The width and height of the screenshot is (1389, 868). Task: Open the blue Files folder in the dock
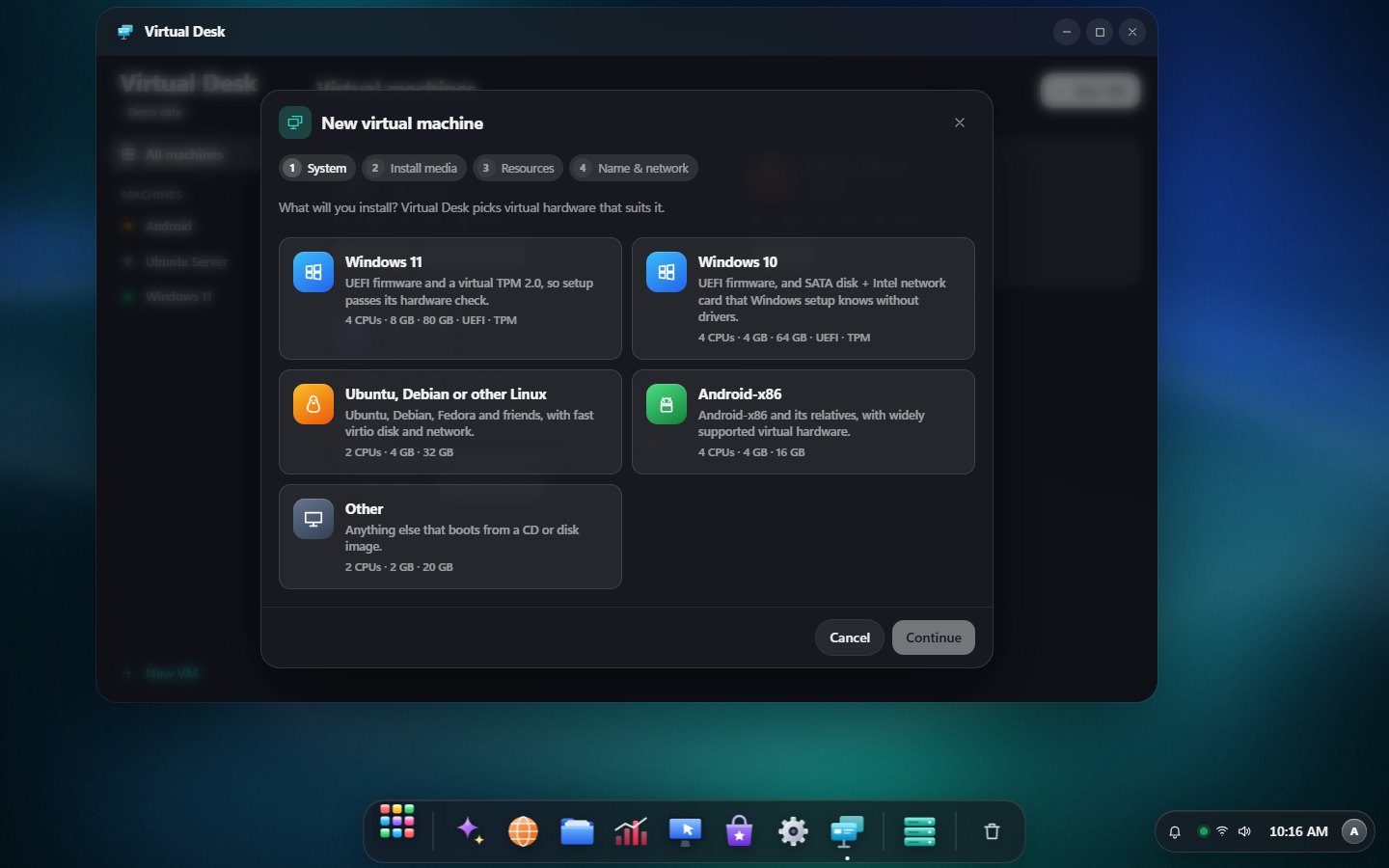coord(577,830)
